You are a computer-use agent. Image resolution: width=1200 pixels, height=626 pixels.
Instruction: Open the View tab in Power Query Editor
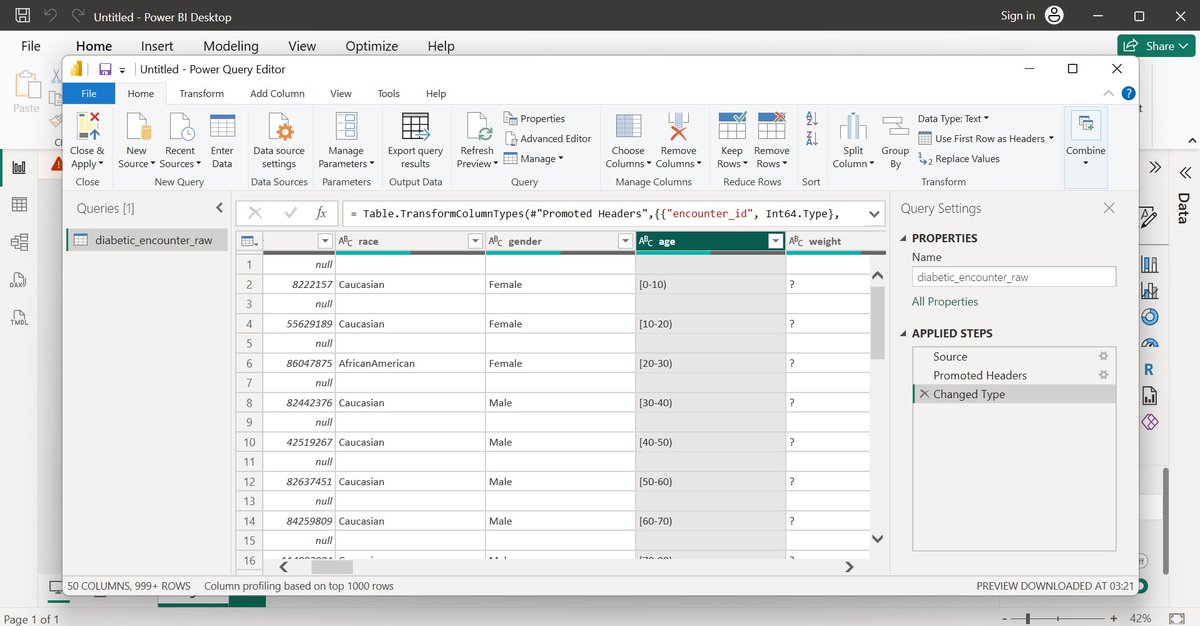click(x=341, y=93)
